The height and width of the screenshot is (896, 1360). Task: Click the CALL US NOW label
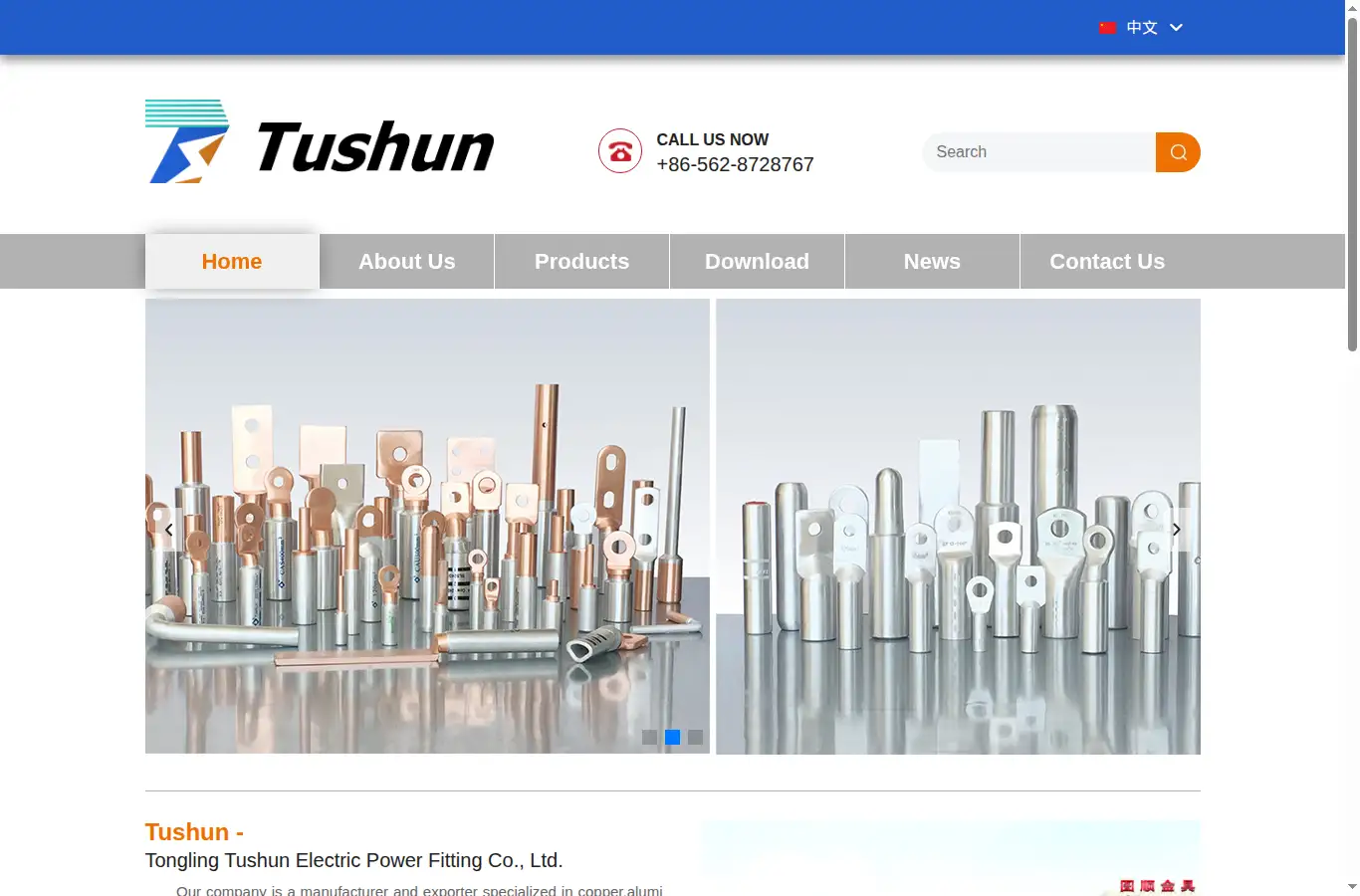coord(713,140)
